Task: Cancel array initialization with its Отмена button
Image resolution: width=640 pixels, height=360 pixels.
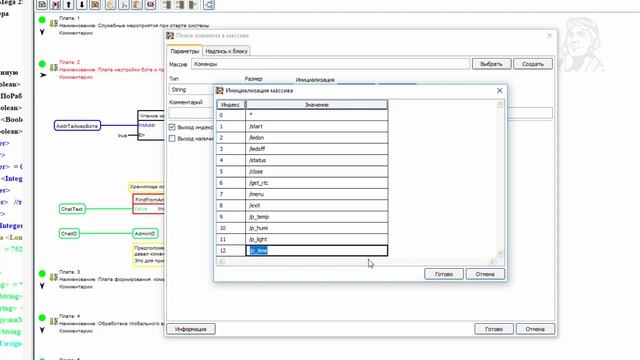Action: pyautogui.click(x=485, y=274)
